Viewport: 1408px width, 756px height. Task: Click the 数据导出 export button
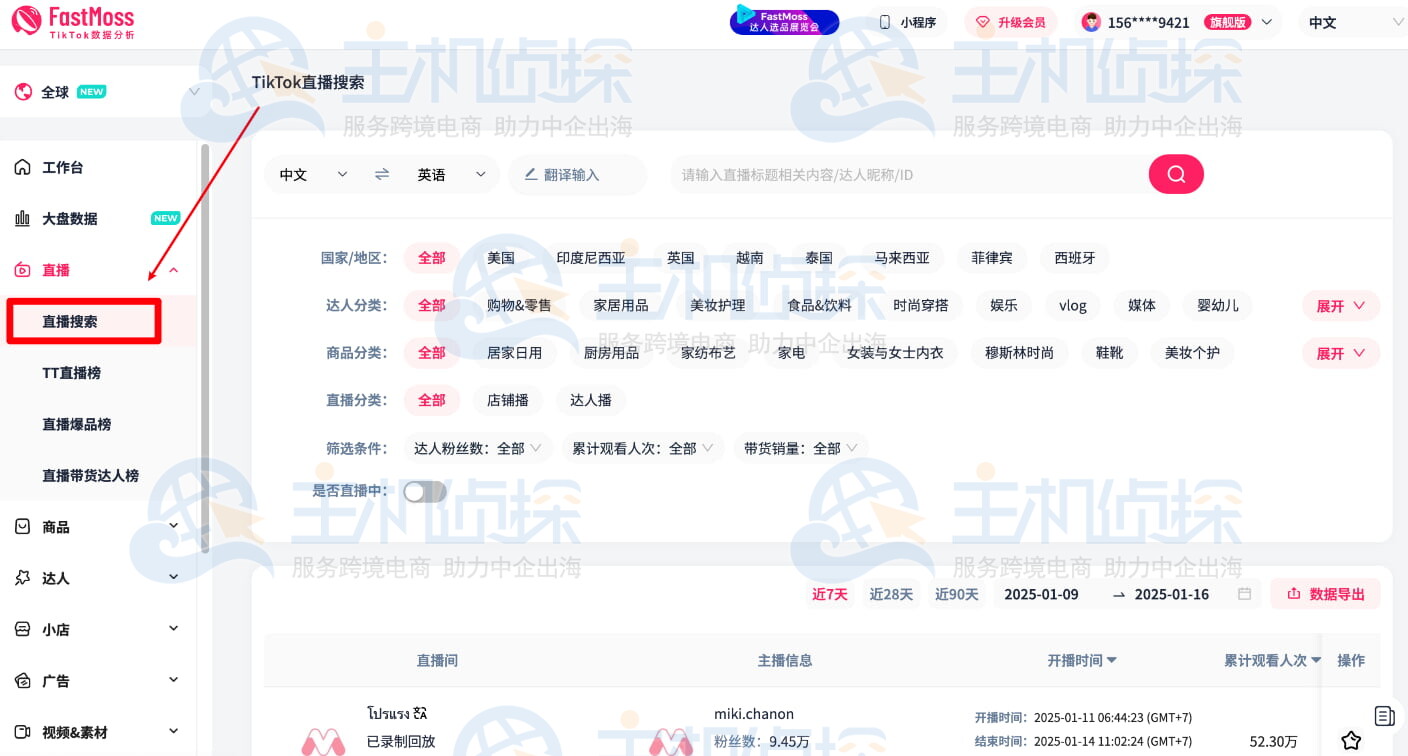click(1325, 593)
